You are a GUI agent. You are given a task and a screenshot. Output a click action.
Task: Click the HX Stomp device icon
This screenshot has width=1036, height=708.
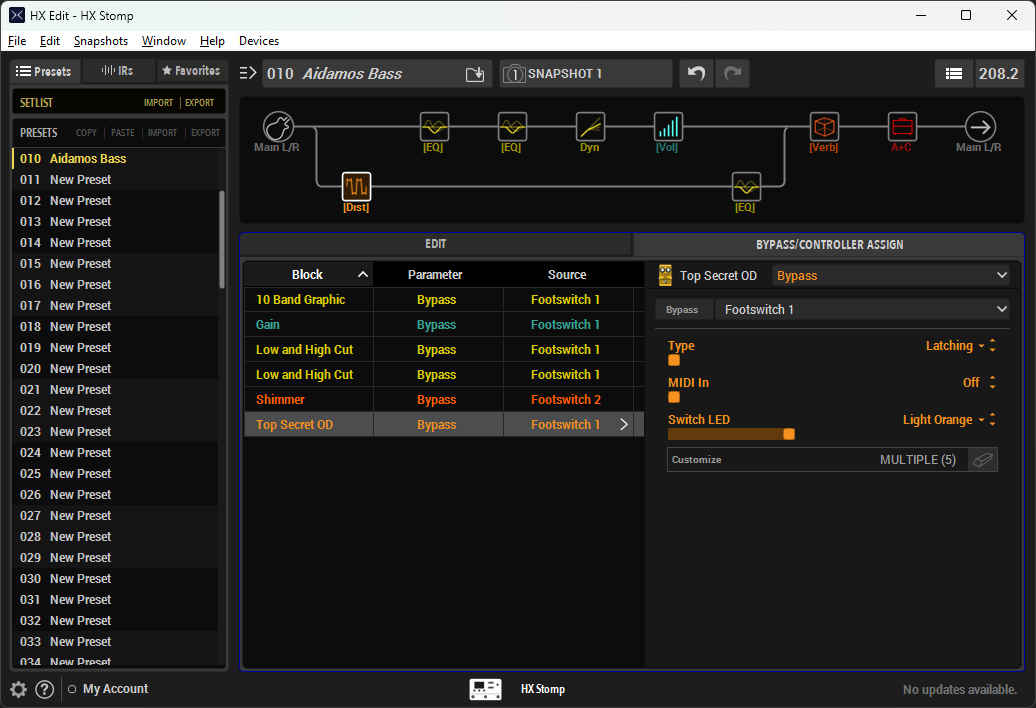pos(486,690)
